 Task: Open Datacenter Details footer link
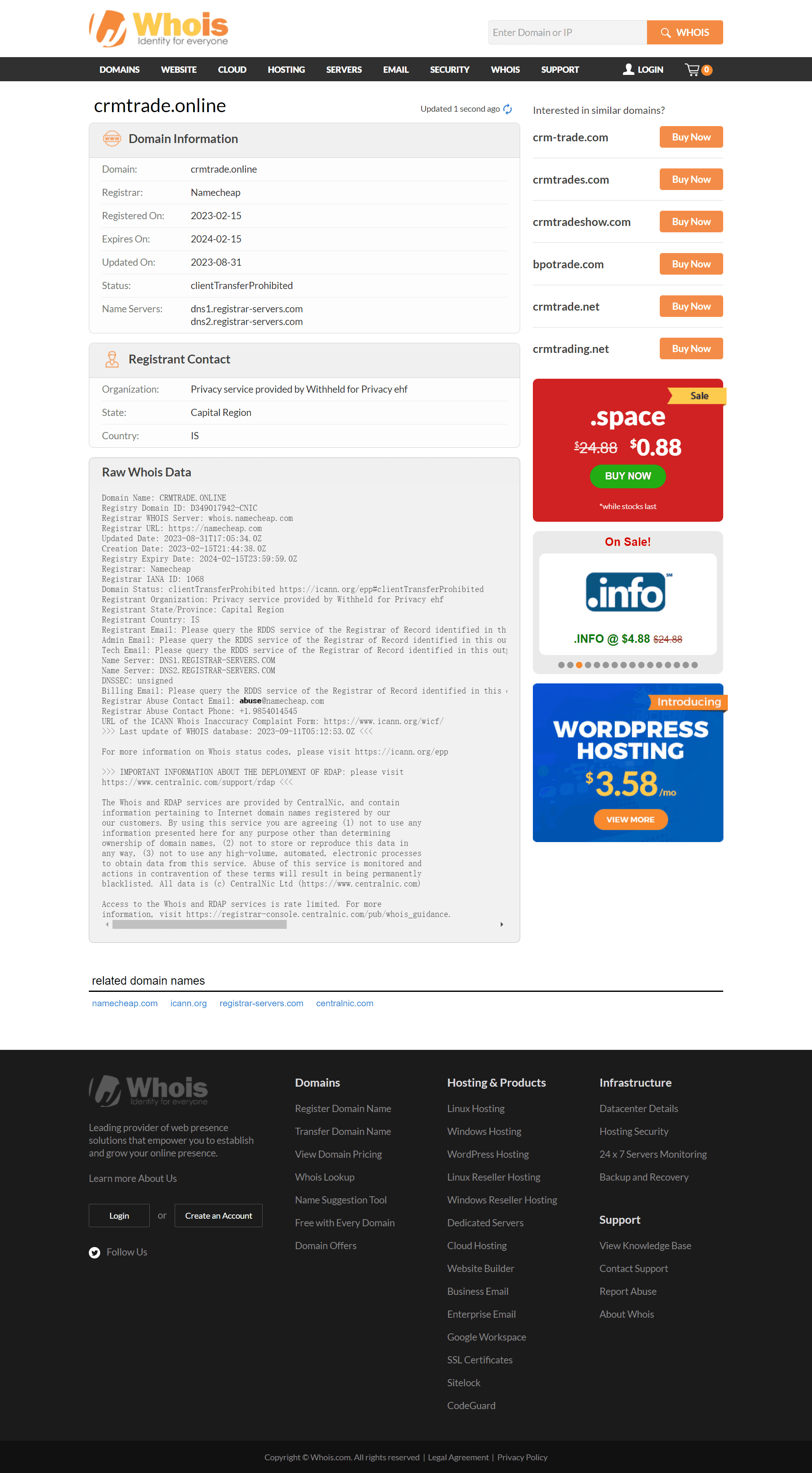[638, 1108]
